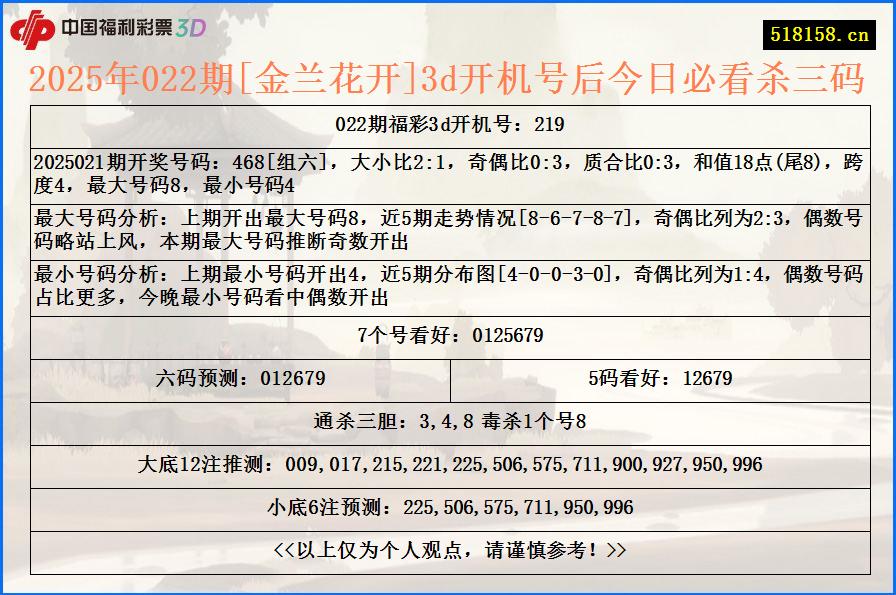Click the green decorative header banner

448,28
